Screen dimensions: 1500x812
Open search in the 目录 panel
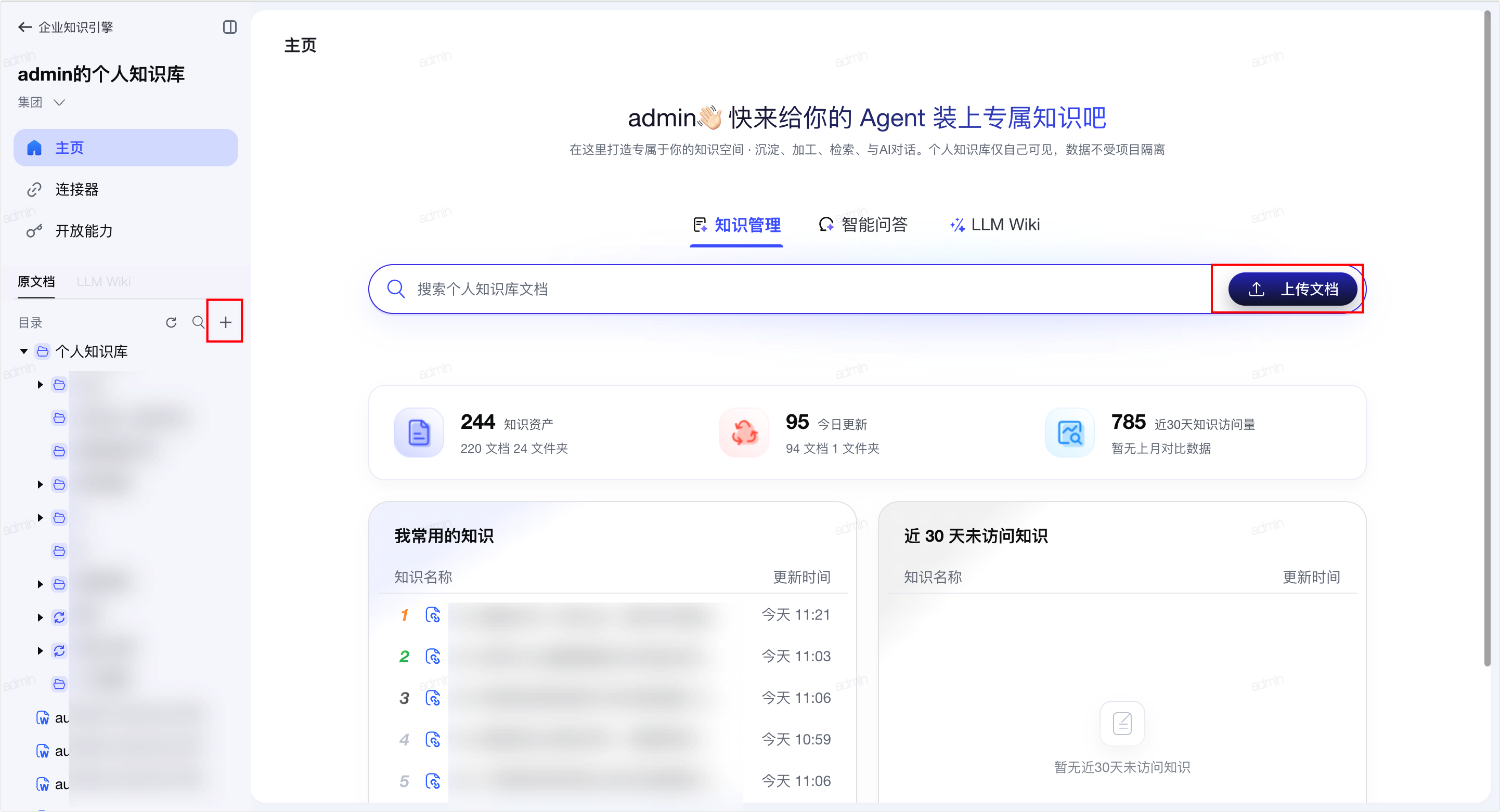click(x=199, y=322)
